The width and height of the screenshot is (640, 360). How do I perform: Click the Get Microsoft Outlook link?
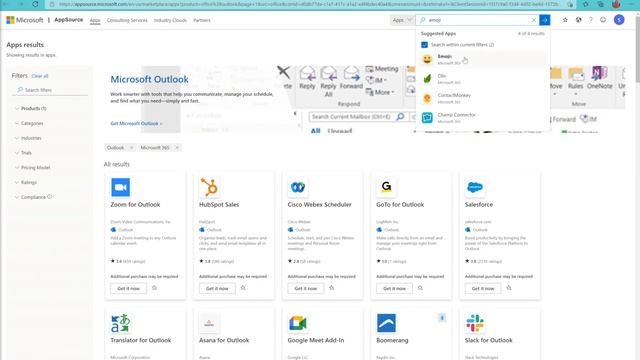click(x=136, y=123)
